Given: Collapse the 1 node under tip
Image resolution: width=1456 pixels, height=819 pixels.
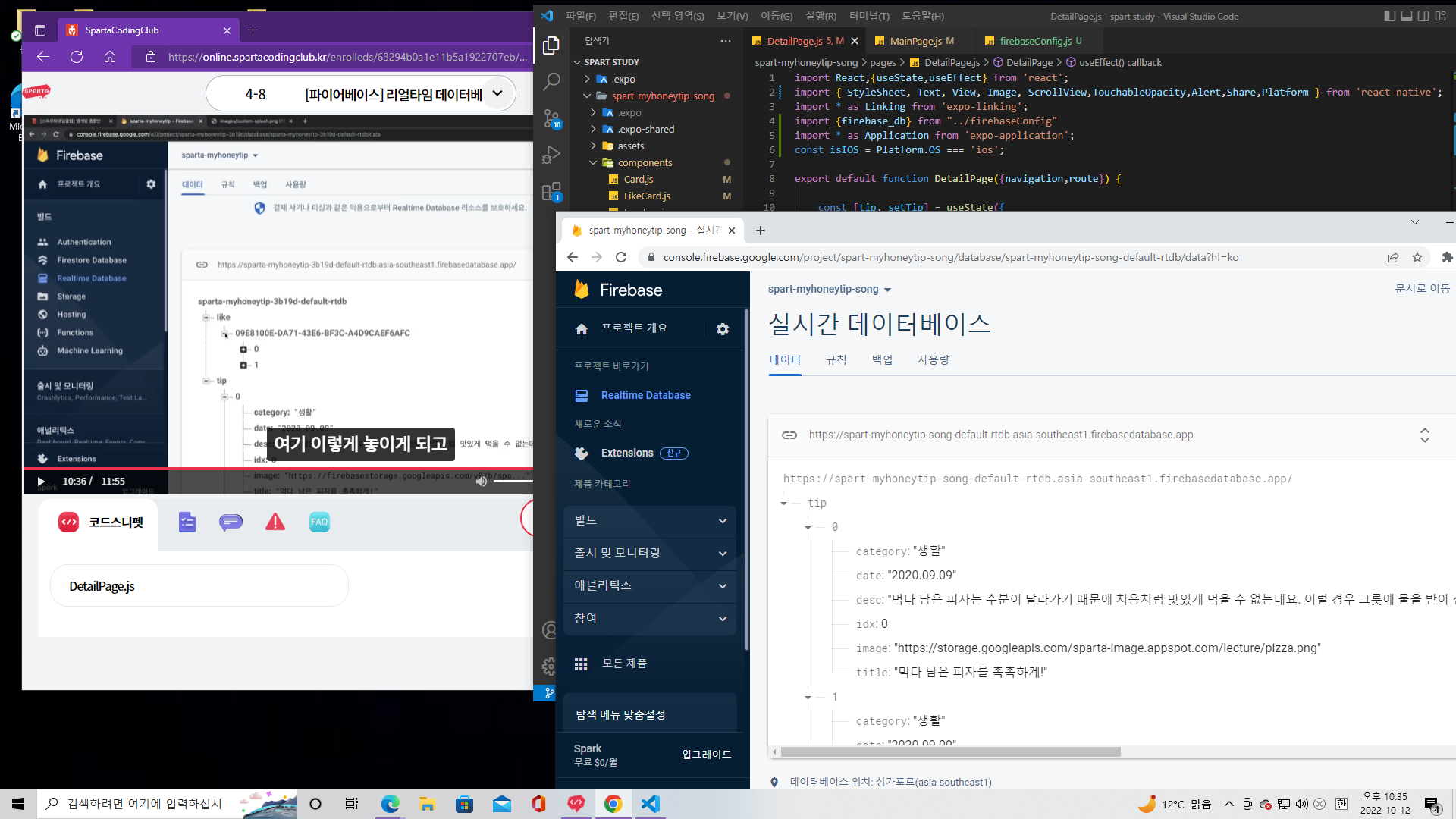Looking at the screenshot, I should pyautogui.click(x=808, y=698).
